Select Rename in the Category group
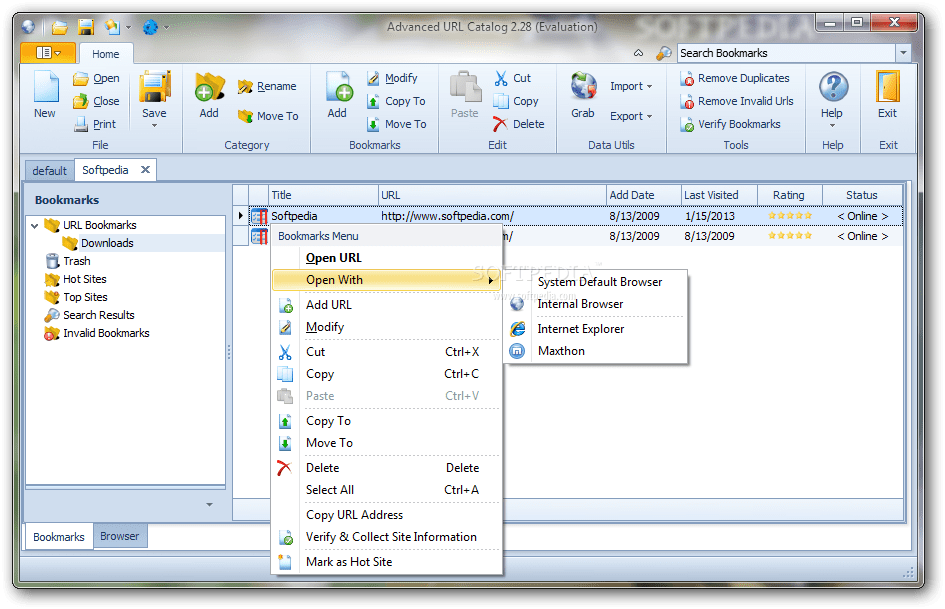 tap(268, 86)
